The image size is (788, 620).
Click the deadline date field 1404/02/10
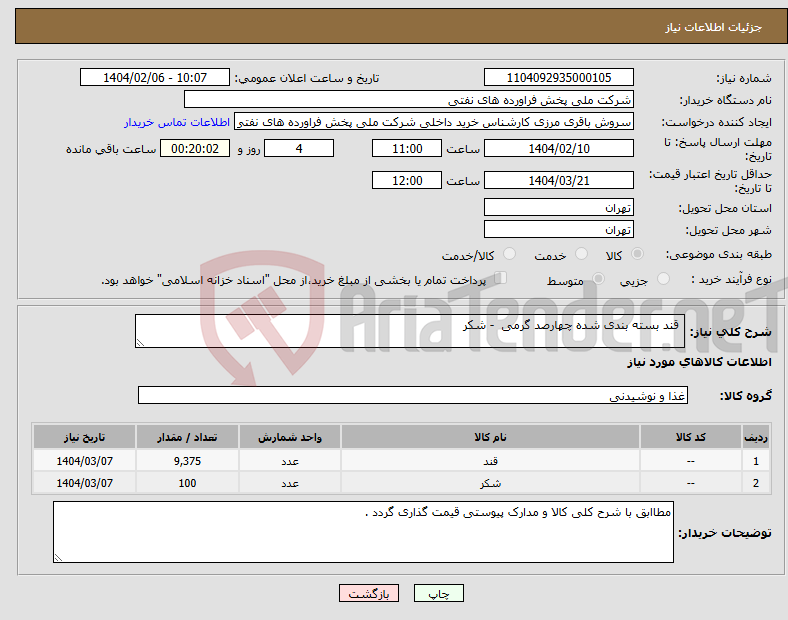tap(558, 148)
